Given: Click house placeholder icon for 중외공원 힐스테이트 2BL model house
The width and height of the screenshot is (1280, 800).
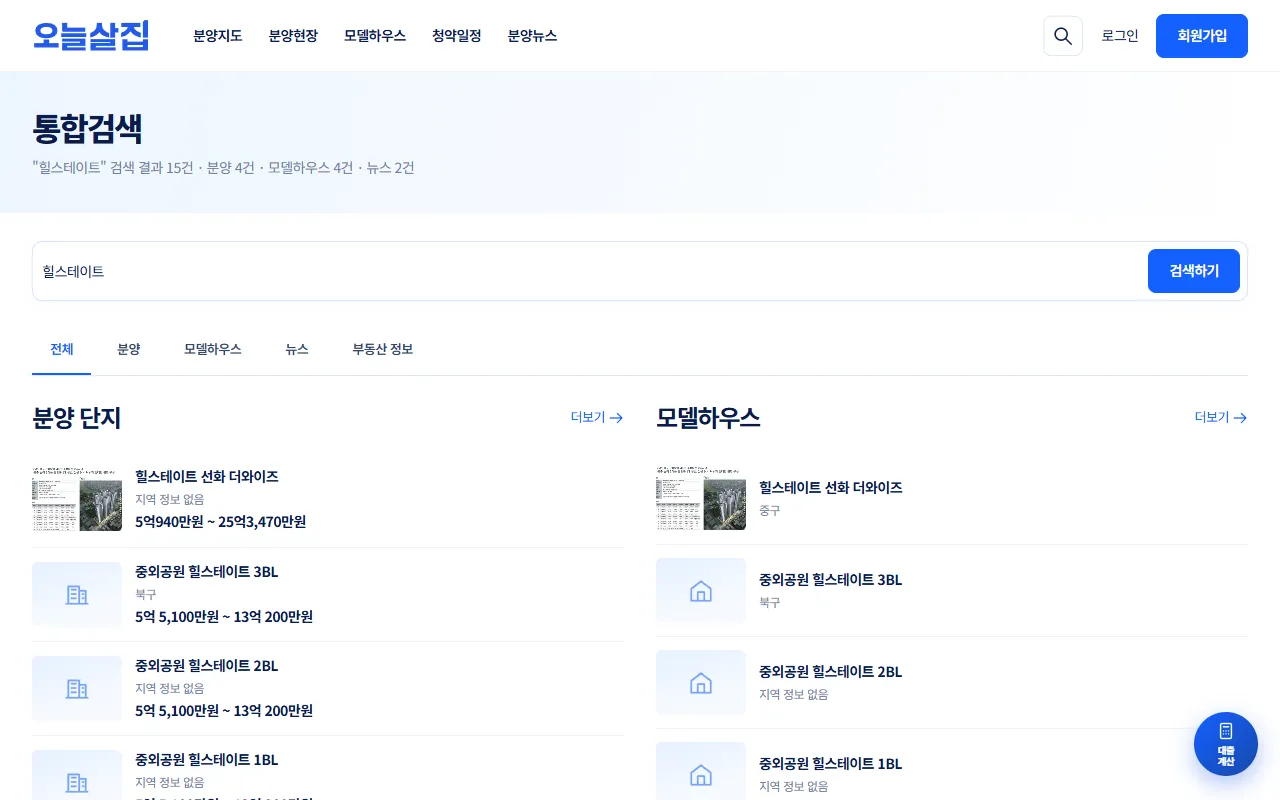Looking at the screenshot, I should tap(701, 683).
